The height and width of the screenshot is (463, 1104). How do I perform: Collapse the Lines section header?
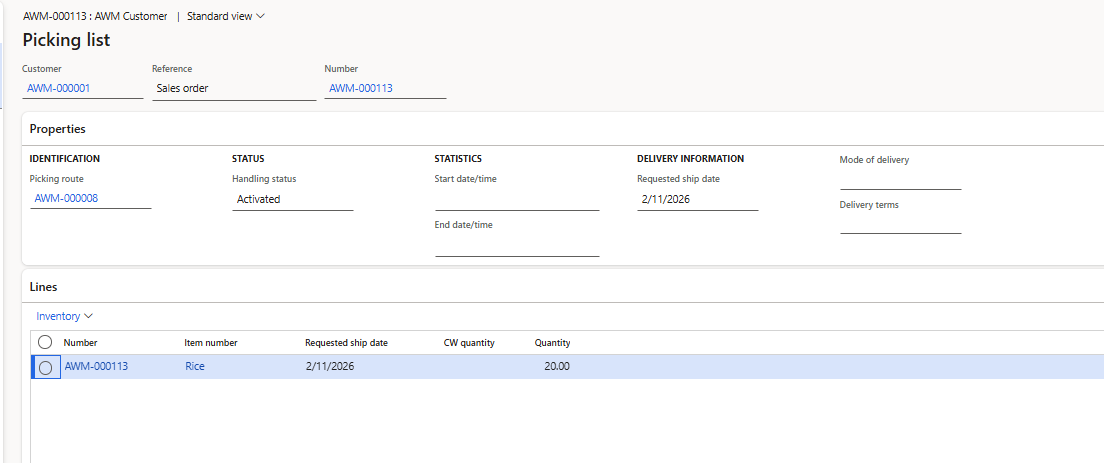pos(44,287)
